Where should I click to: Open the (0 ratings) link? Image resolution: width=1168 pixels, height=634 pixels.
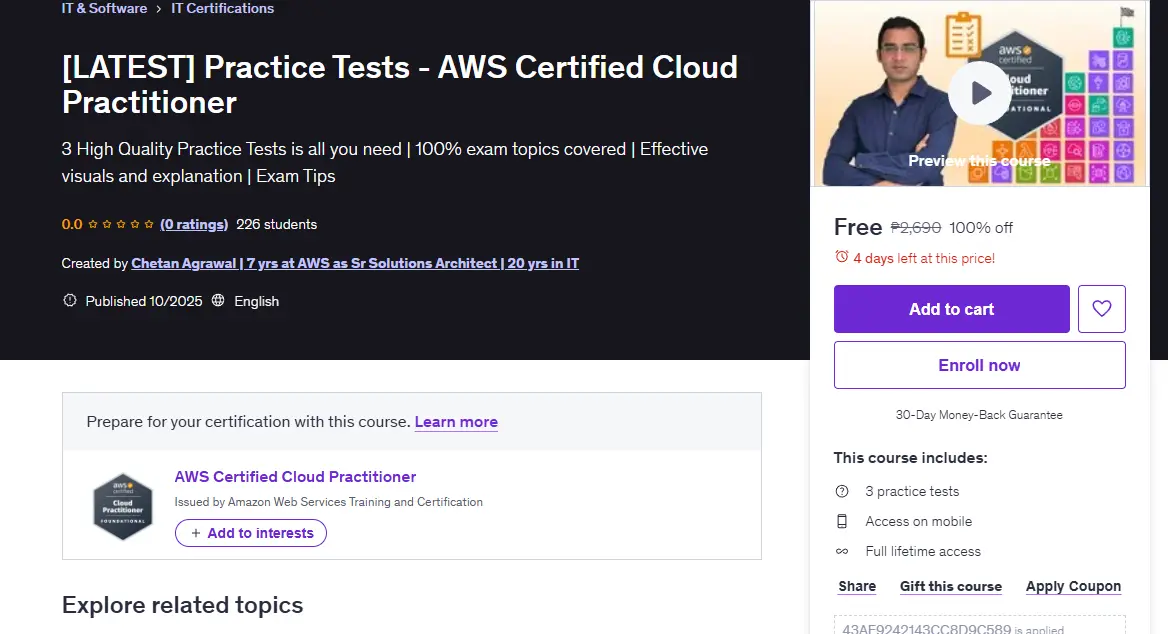point(194,224)
